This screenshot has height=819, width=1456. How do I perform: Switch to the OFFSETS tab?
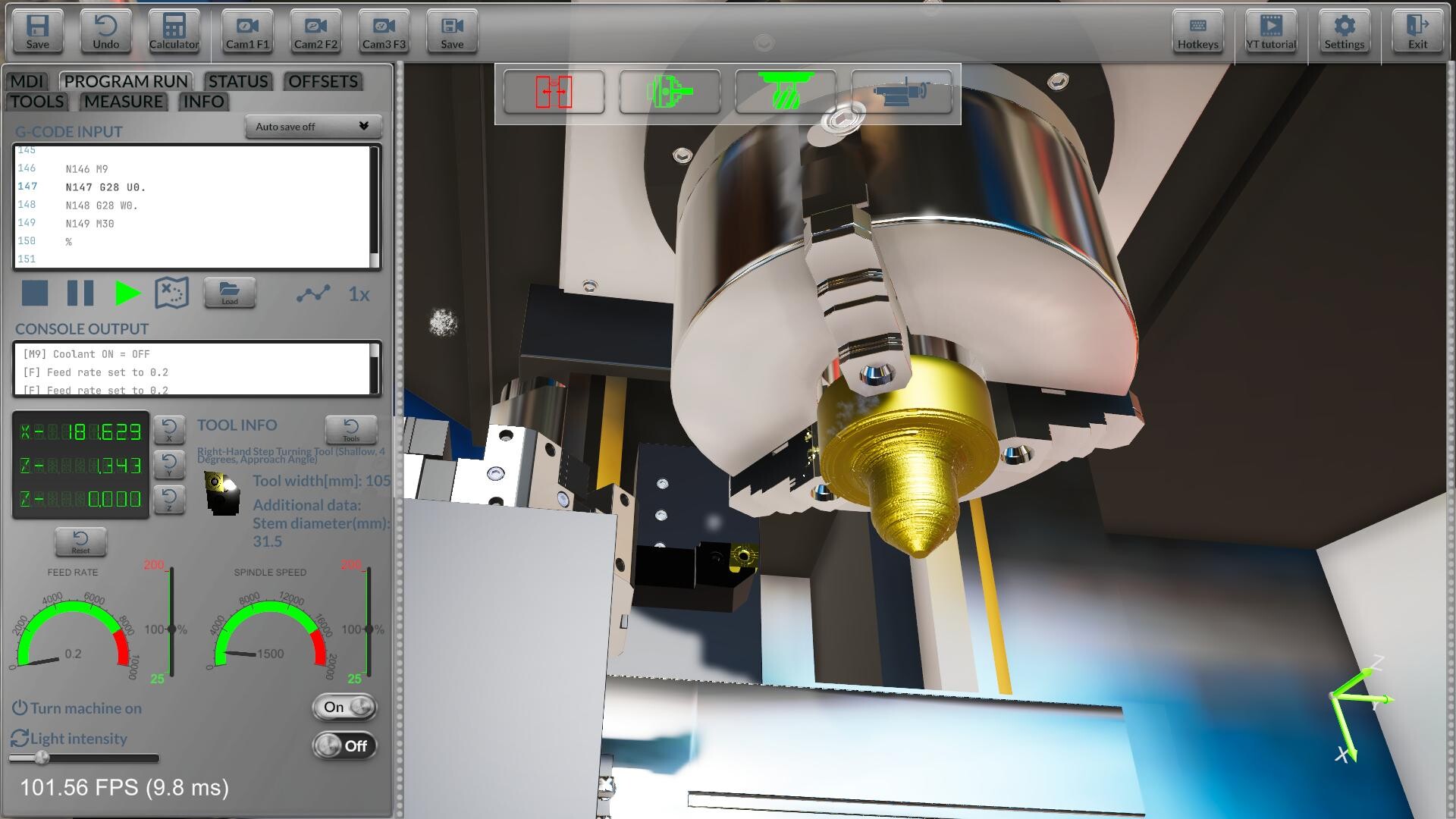(322, 81)
